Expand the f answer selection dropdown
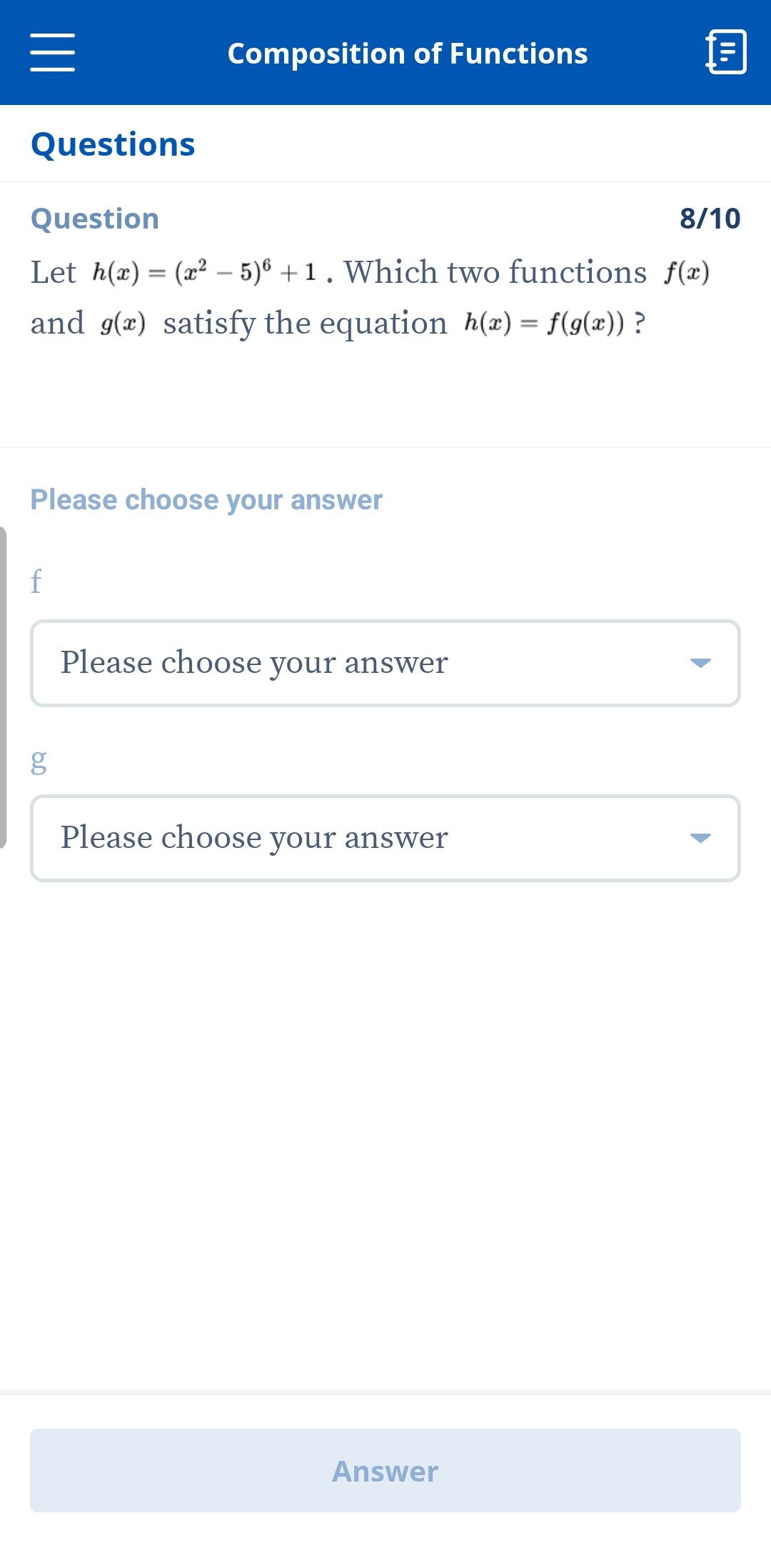771x1568 pixels. tap(385, 662)
